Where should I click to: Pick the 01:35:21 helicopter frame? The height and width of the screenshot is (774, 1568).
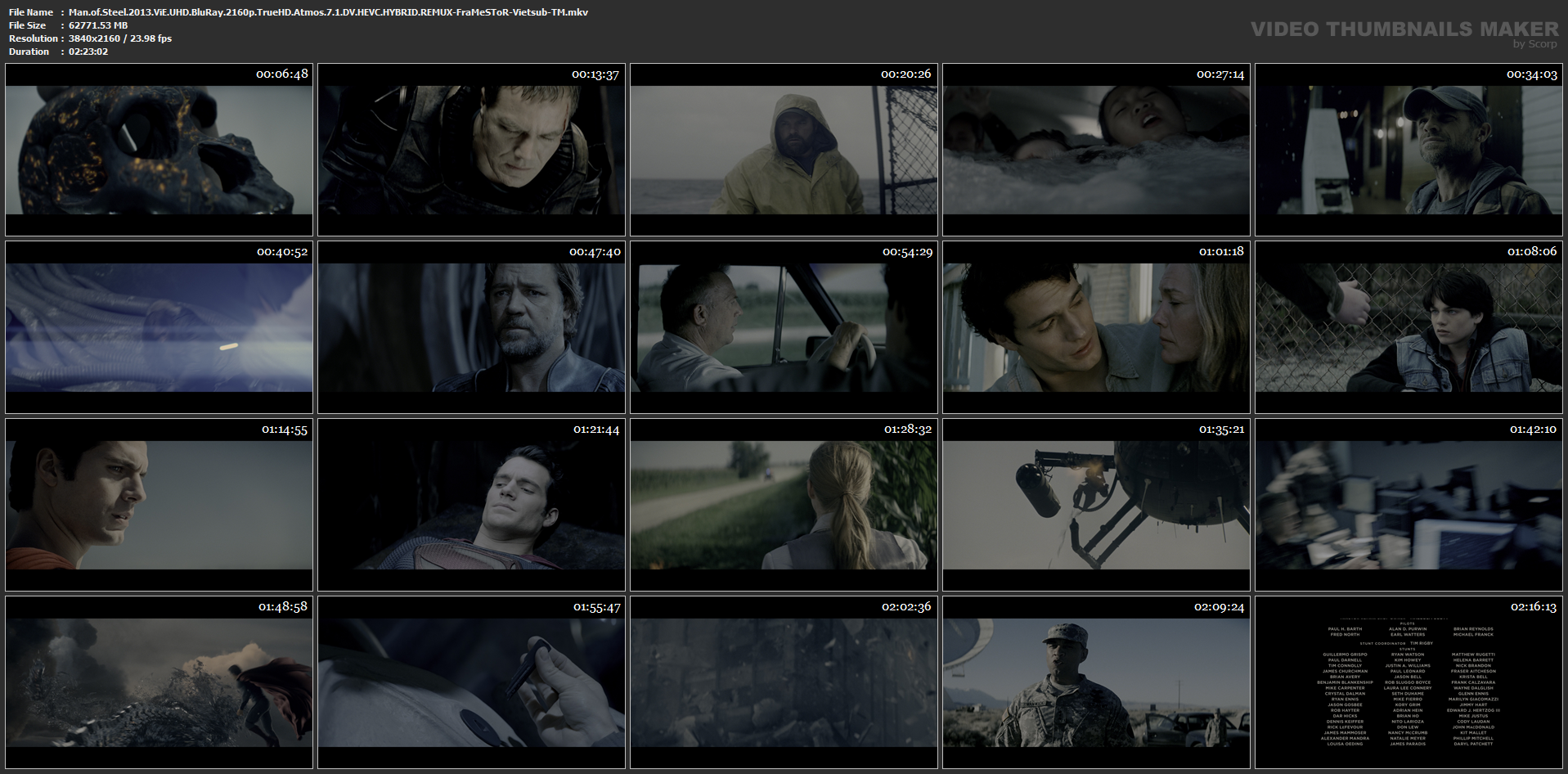(1096, 505)
